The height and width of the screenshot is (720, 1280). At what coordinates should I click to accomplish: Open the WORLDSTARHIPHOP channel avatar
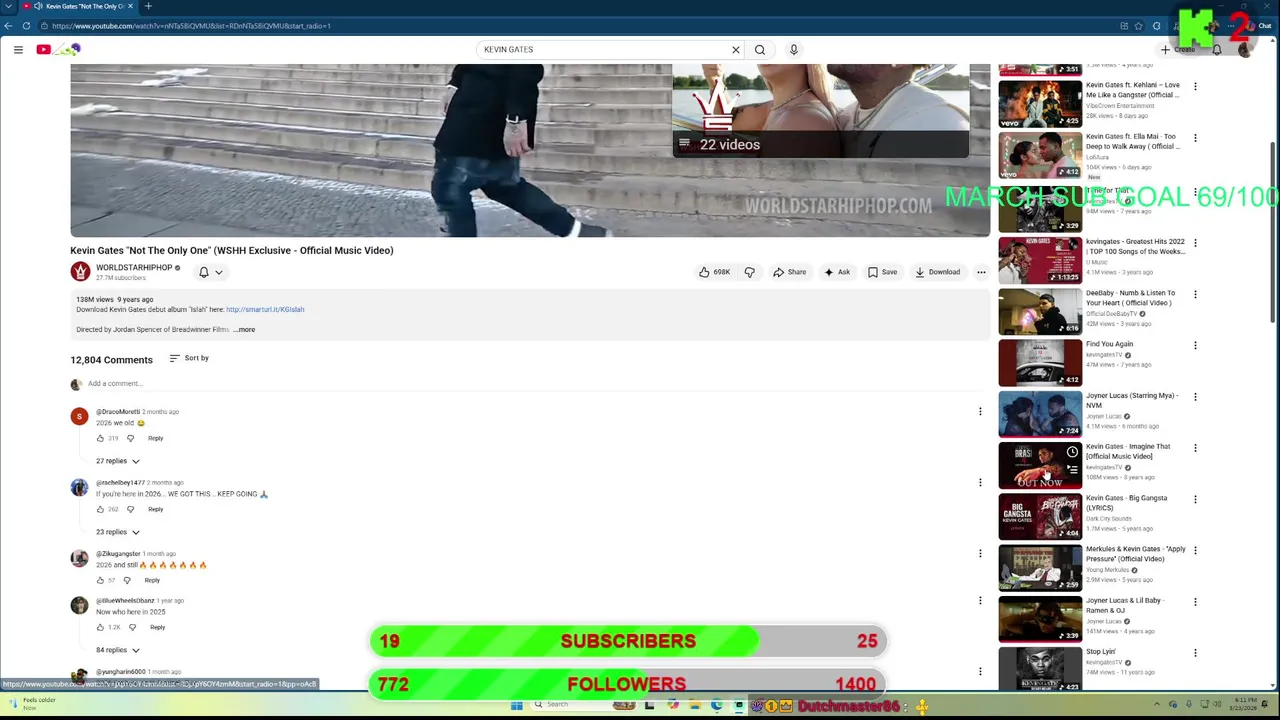click(x=80, y=272)
